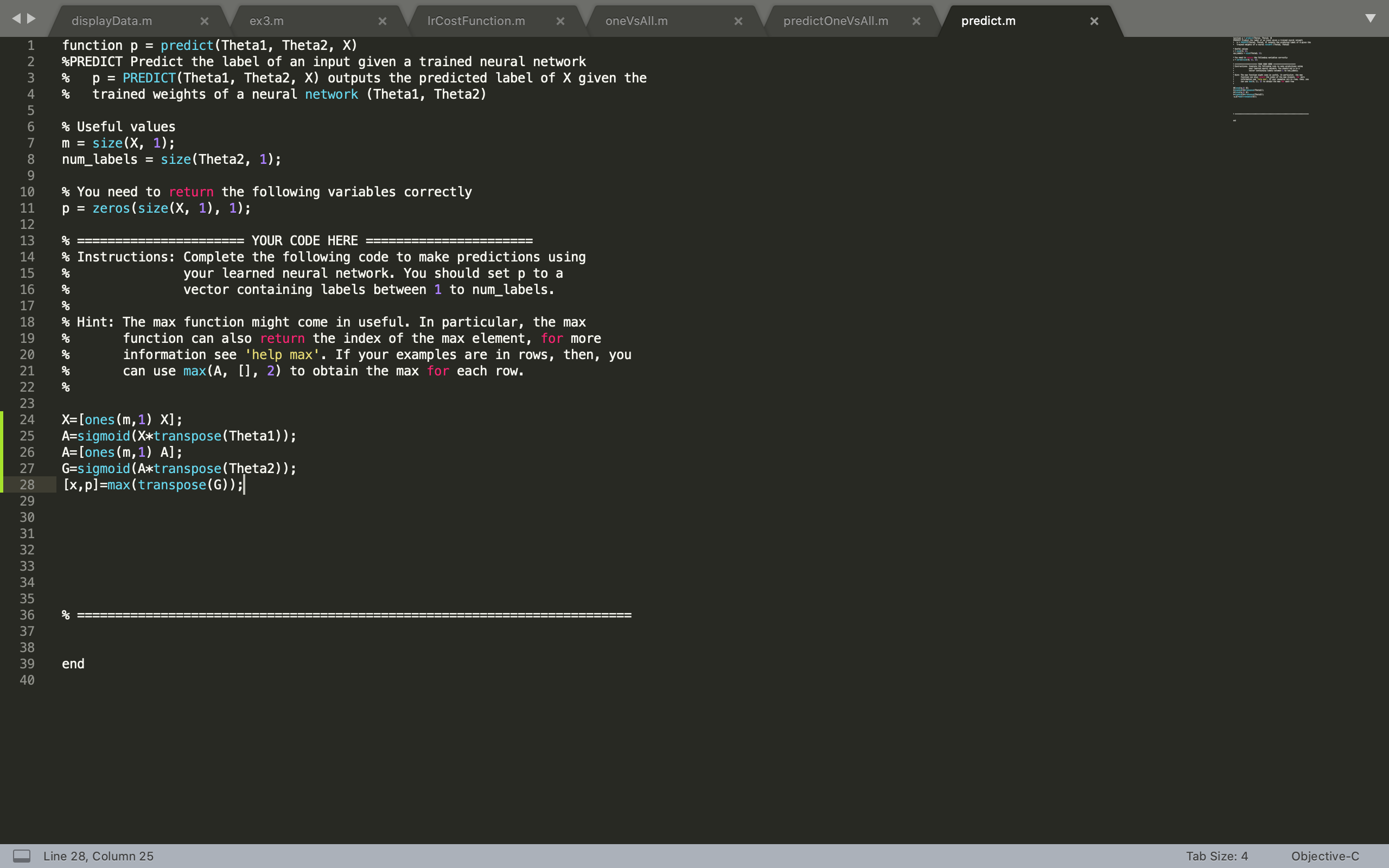
Task: Click line number 39 in gutter
Action: click(x=27, y=663)
